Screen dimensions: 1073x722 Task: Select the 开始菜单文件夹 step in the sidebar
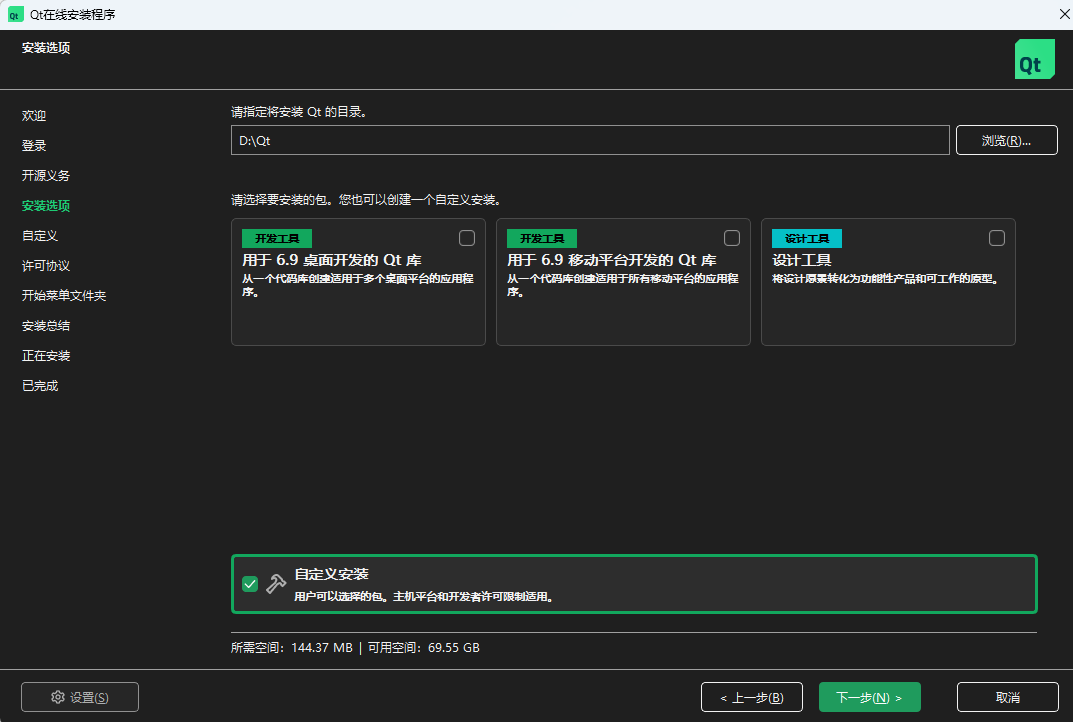64,296
